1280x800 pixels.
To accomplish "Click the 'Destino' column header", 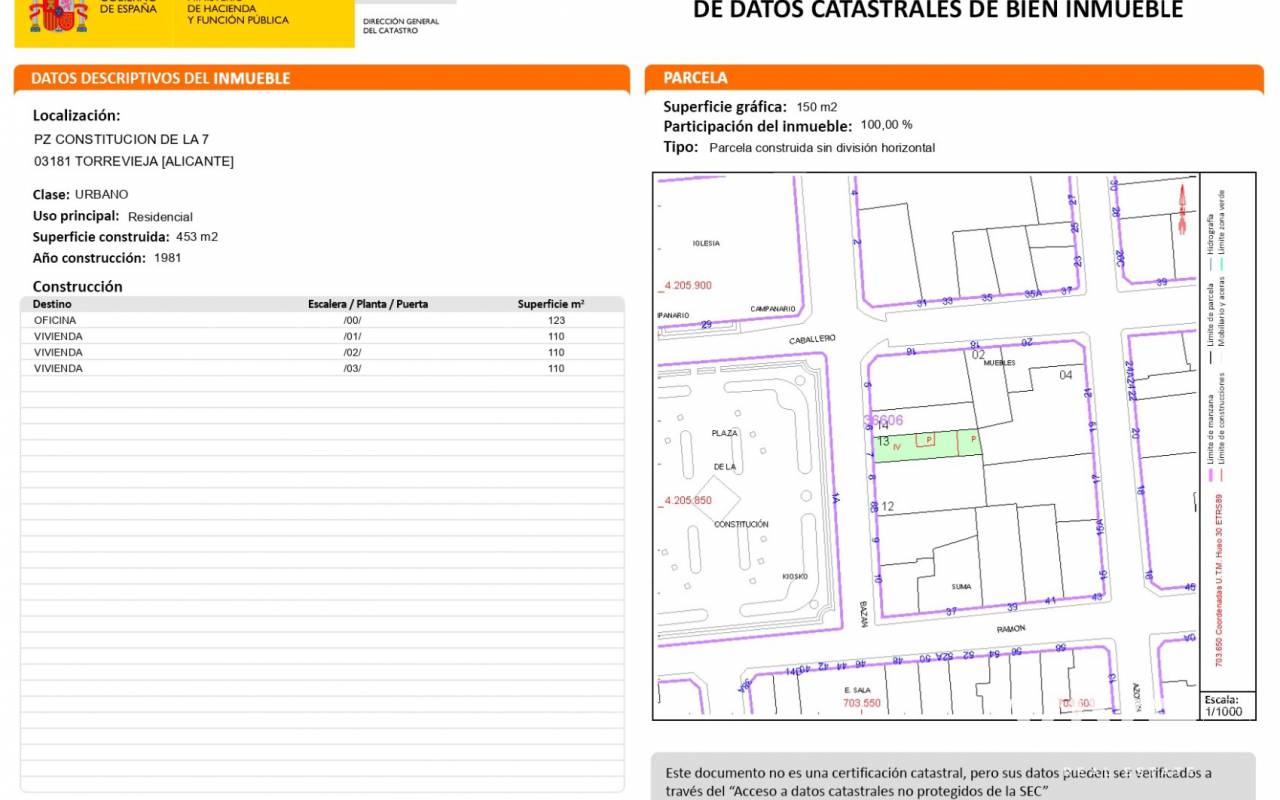I will click(x=52, y=304).
